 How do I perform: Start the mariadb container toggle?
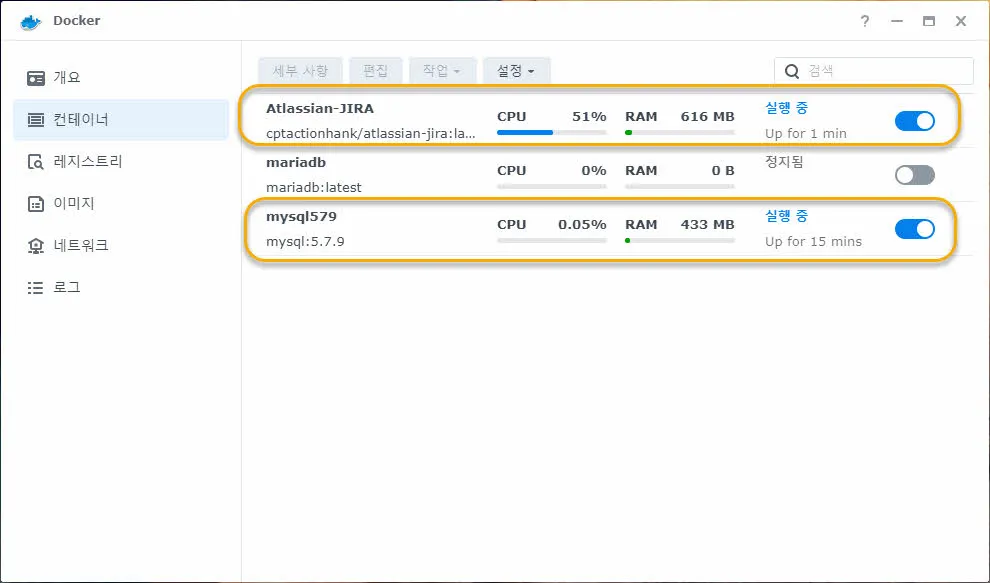click(x=914, y=174)
